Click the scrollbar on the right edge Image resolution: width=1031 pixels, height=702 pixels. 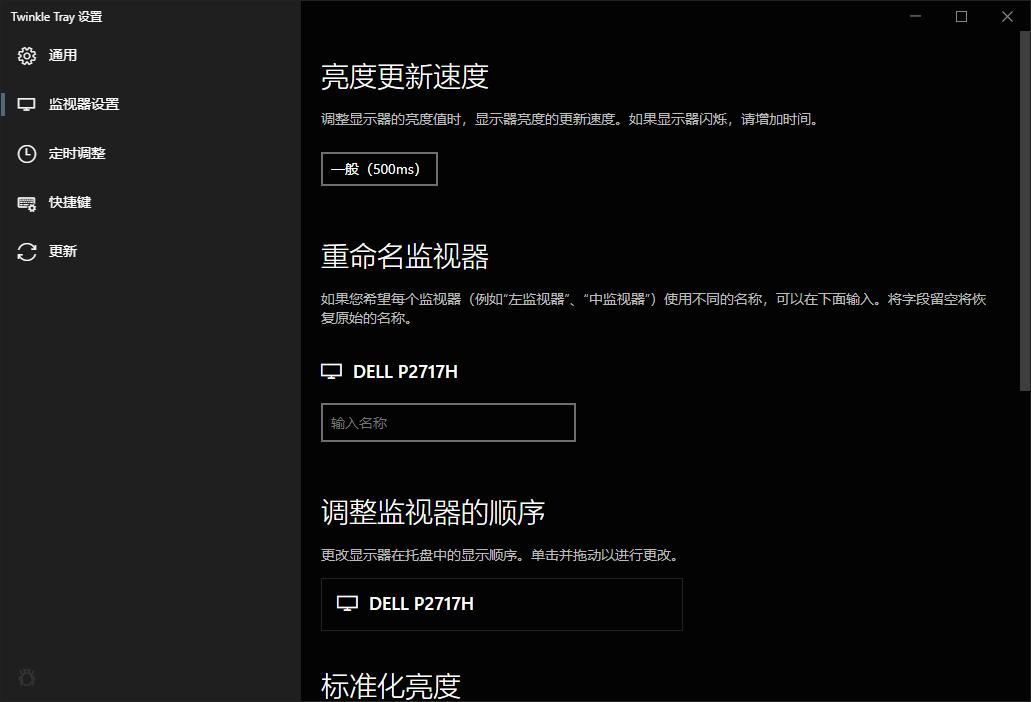click(x=1026, y=200)
